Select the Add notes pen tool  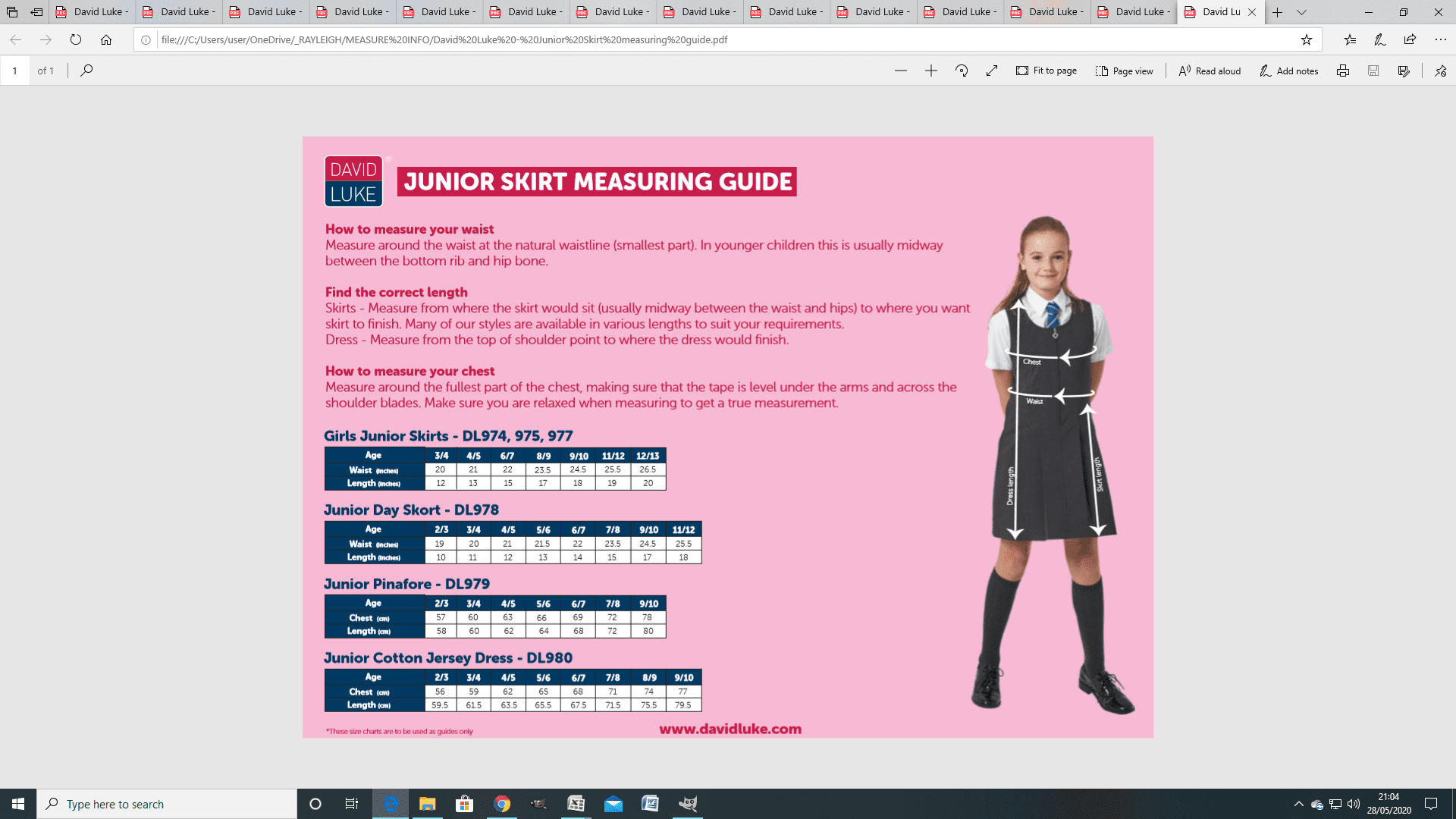tap(1288, 71)
